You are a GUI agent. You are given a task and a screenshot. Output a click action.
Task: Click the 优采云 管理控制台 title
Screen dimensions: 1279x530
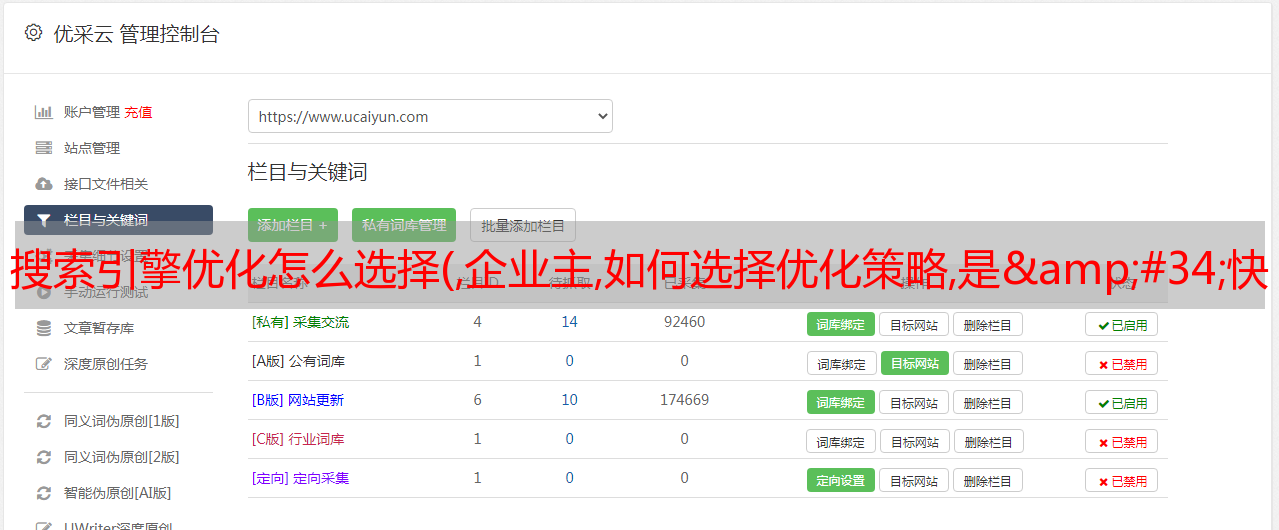pyautogui.click(x=136, y=34)
